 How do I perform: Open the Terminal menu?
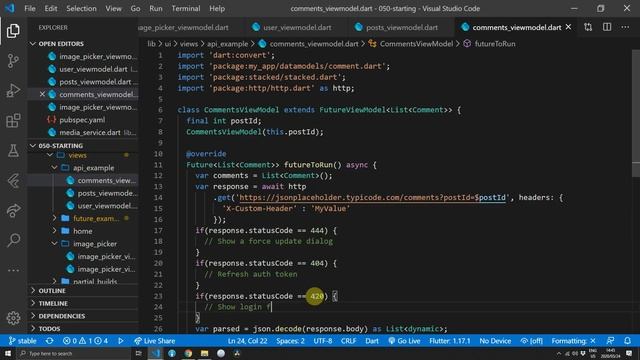[186, 9]
